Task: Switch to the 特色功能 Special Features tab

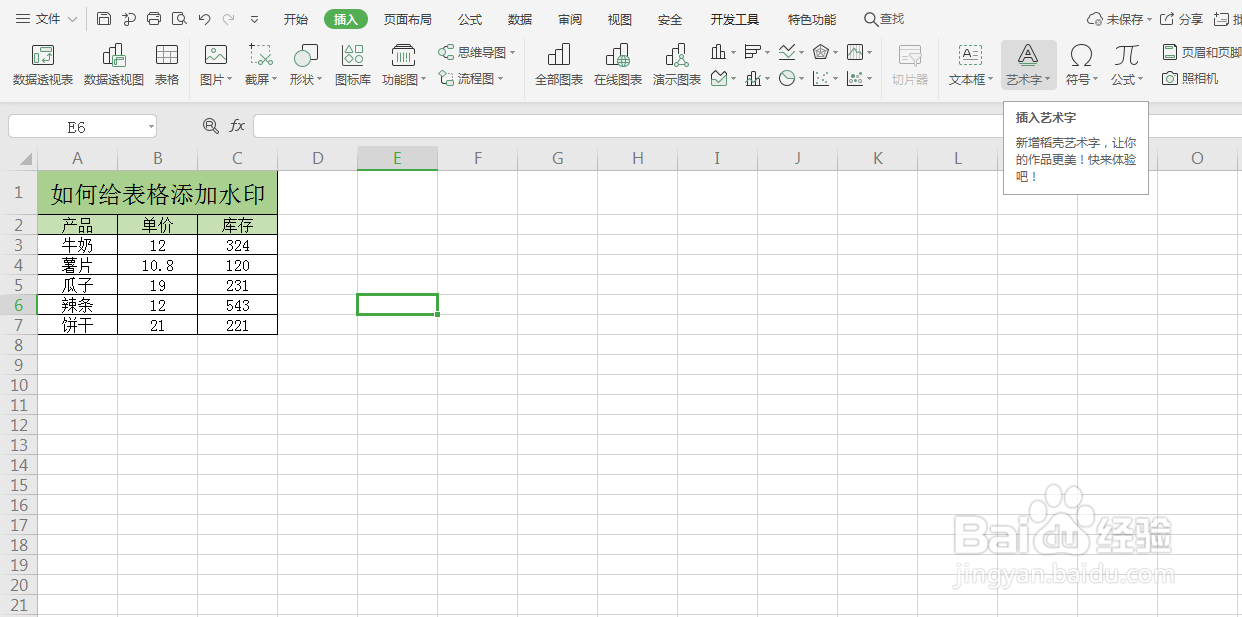Action: click(x=812, y=19)
